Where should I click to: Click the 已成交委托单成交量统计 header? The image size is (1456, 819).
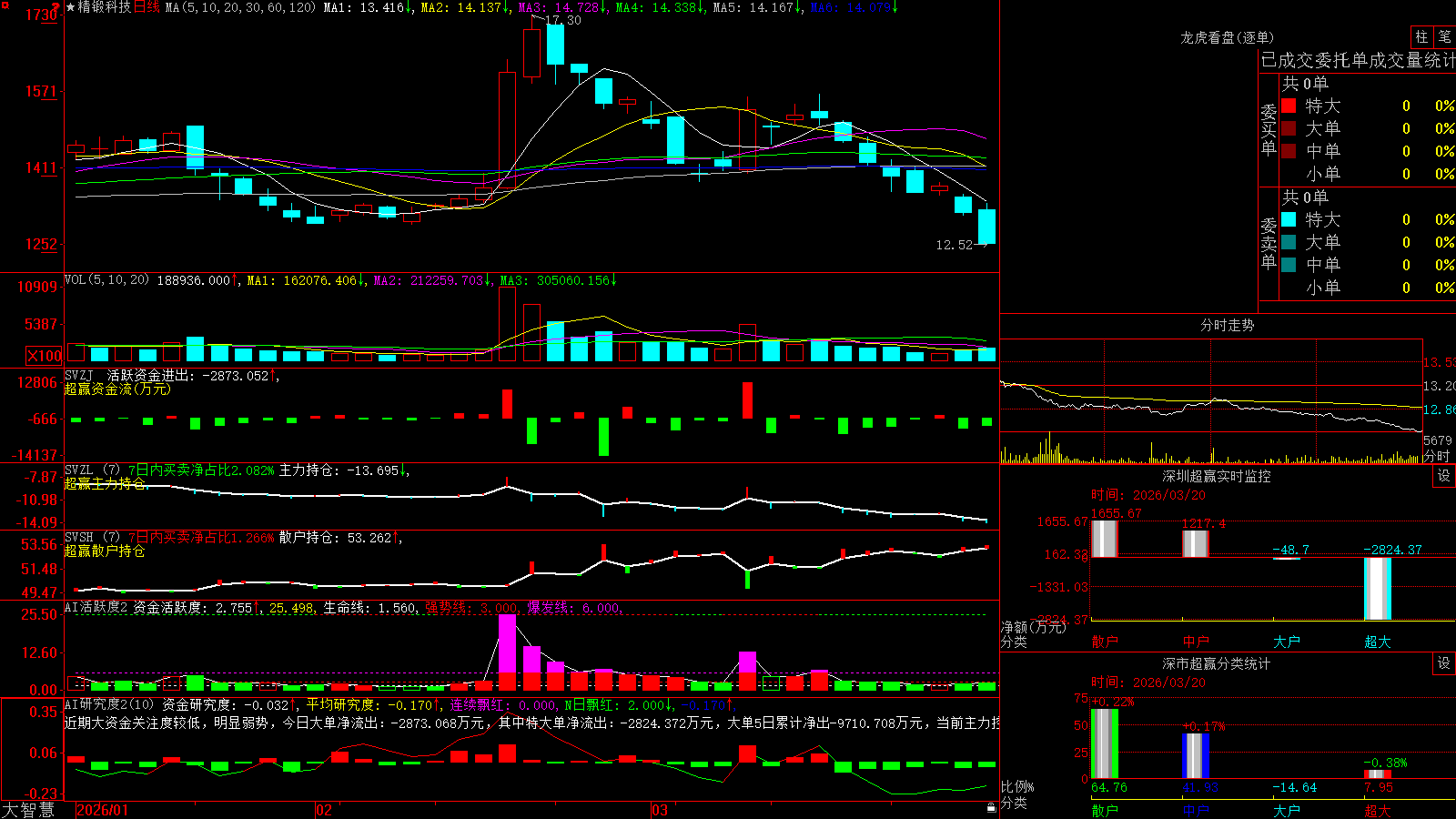(1358, 60)
